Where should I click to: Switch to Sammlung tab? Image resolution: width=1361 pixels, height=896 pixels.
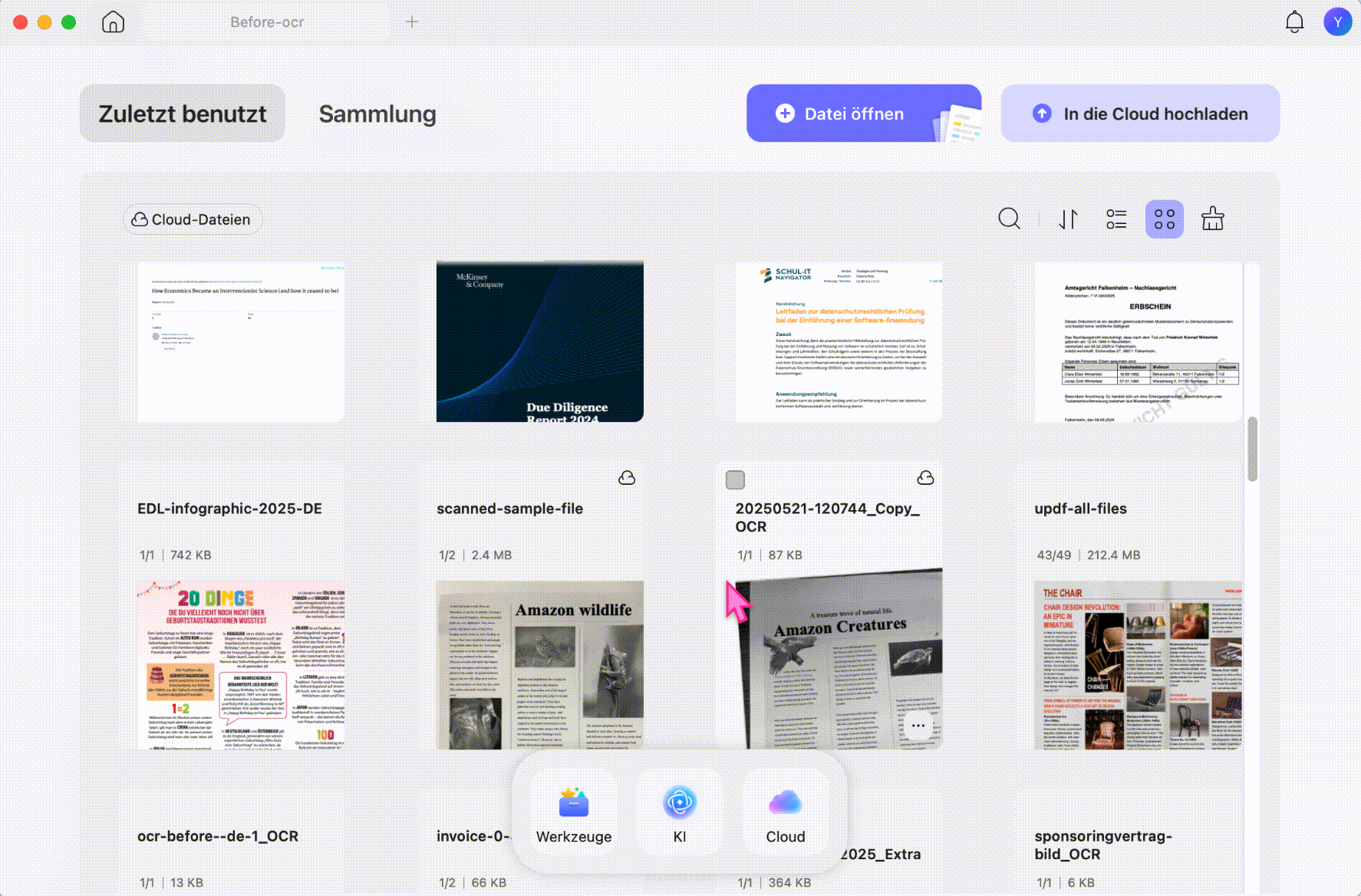(x=377, y=114)
